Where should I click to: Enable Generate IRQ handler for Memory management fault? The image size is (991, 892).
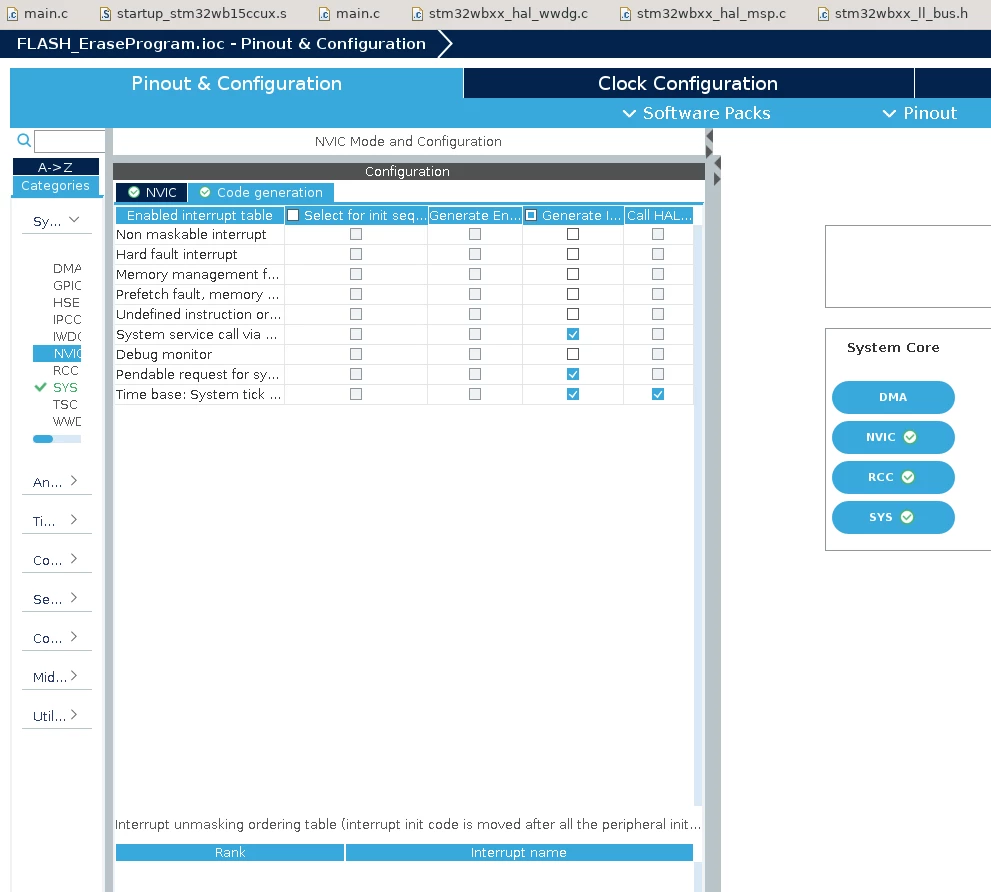[573, 274]
